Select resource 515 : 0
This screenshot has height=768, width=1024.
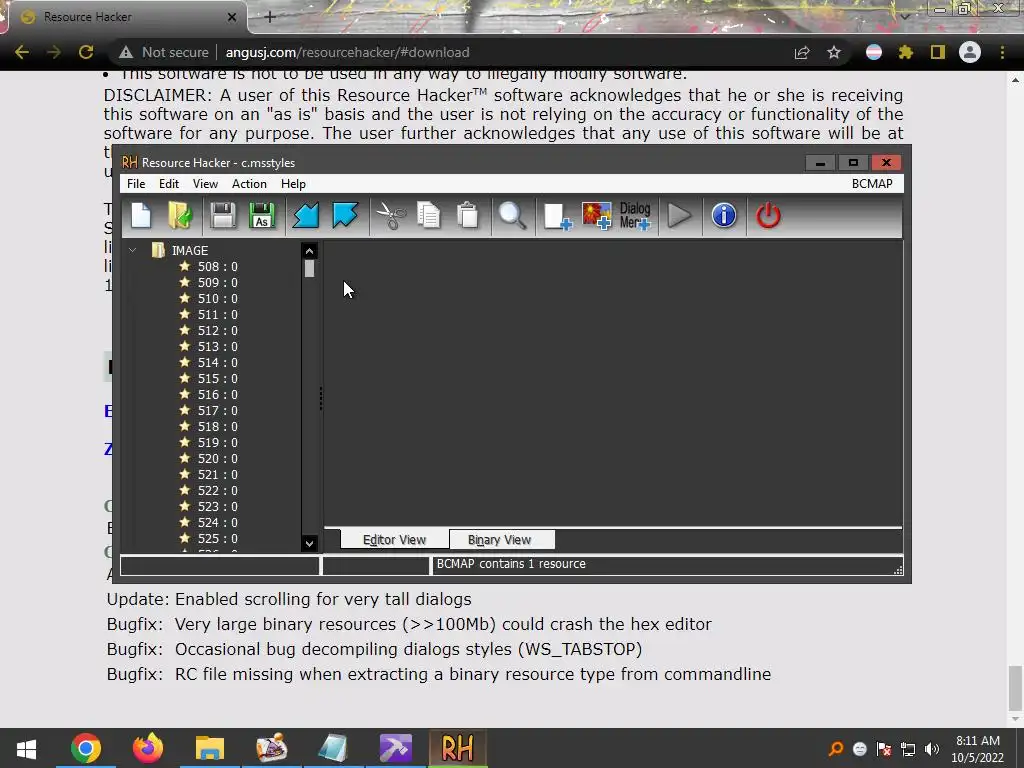pos(217,378)
